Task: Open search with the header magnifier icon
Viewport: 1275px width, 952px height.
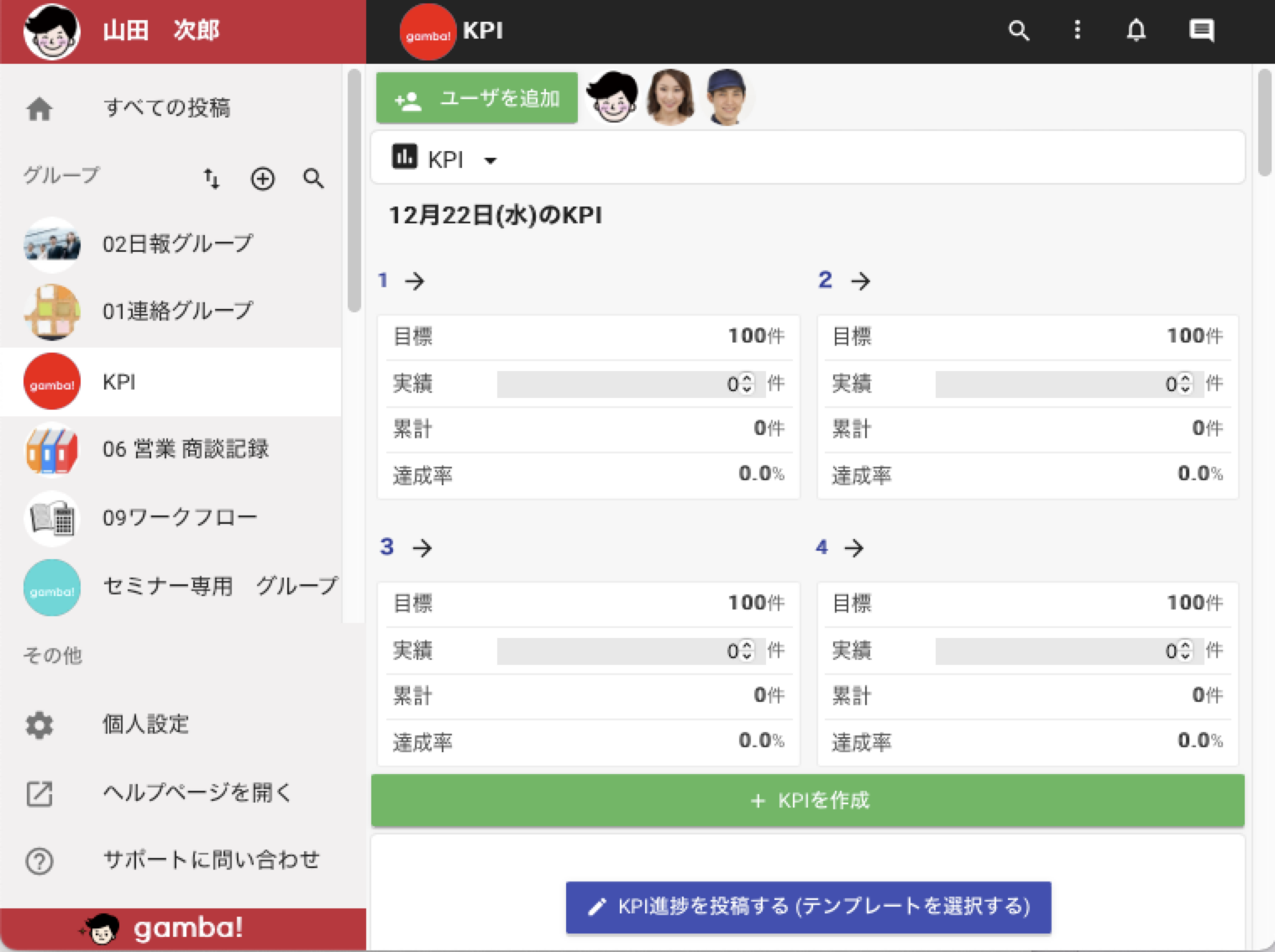Action: pyautogui.click(x=1019, y=31)
